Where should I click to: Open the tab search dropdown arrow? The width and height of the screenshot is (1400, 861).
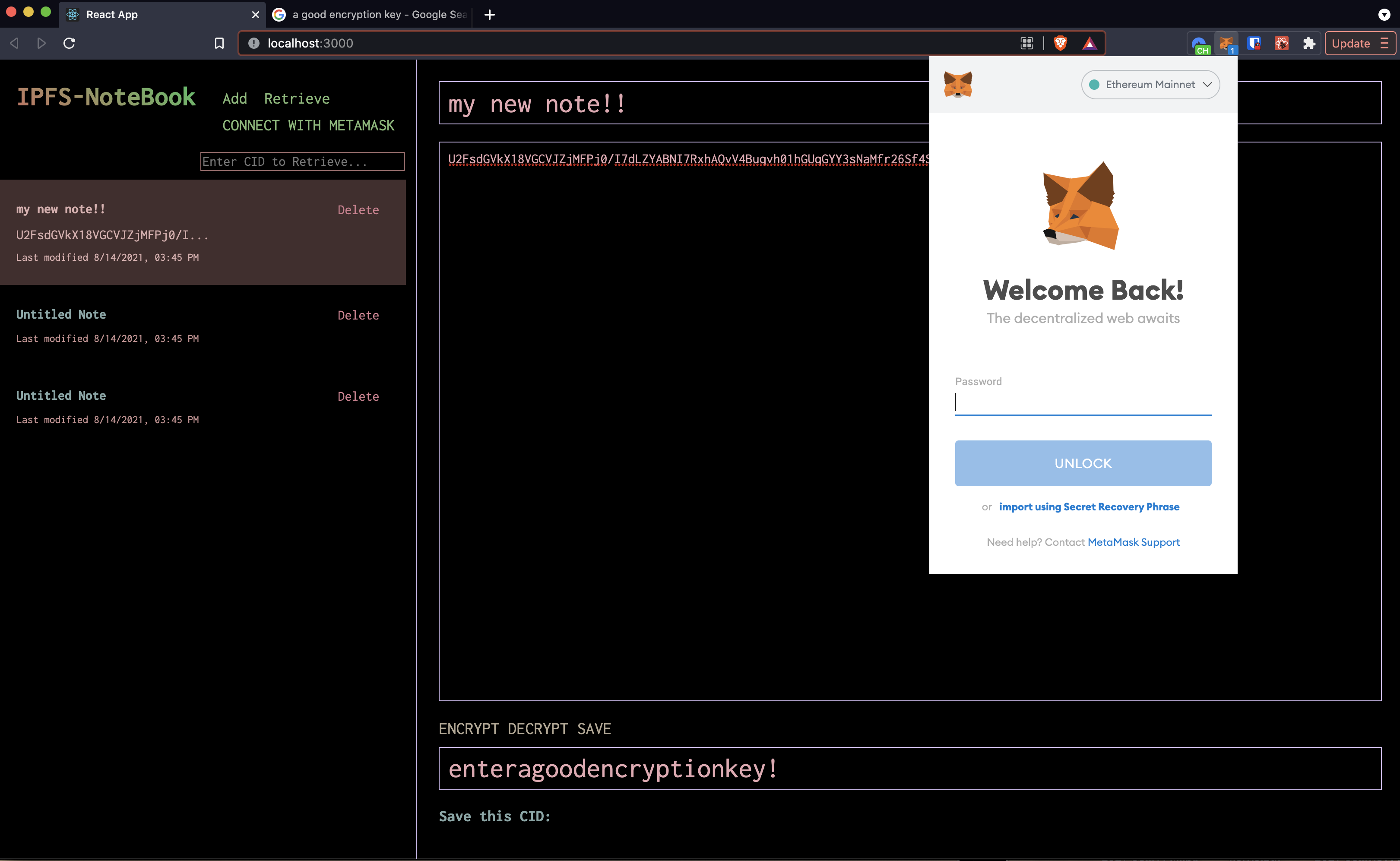(1384, 15)
